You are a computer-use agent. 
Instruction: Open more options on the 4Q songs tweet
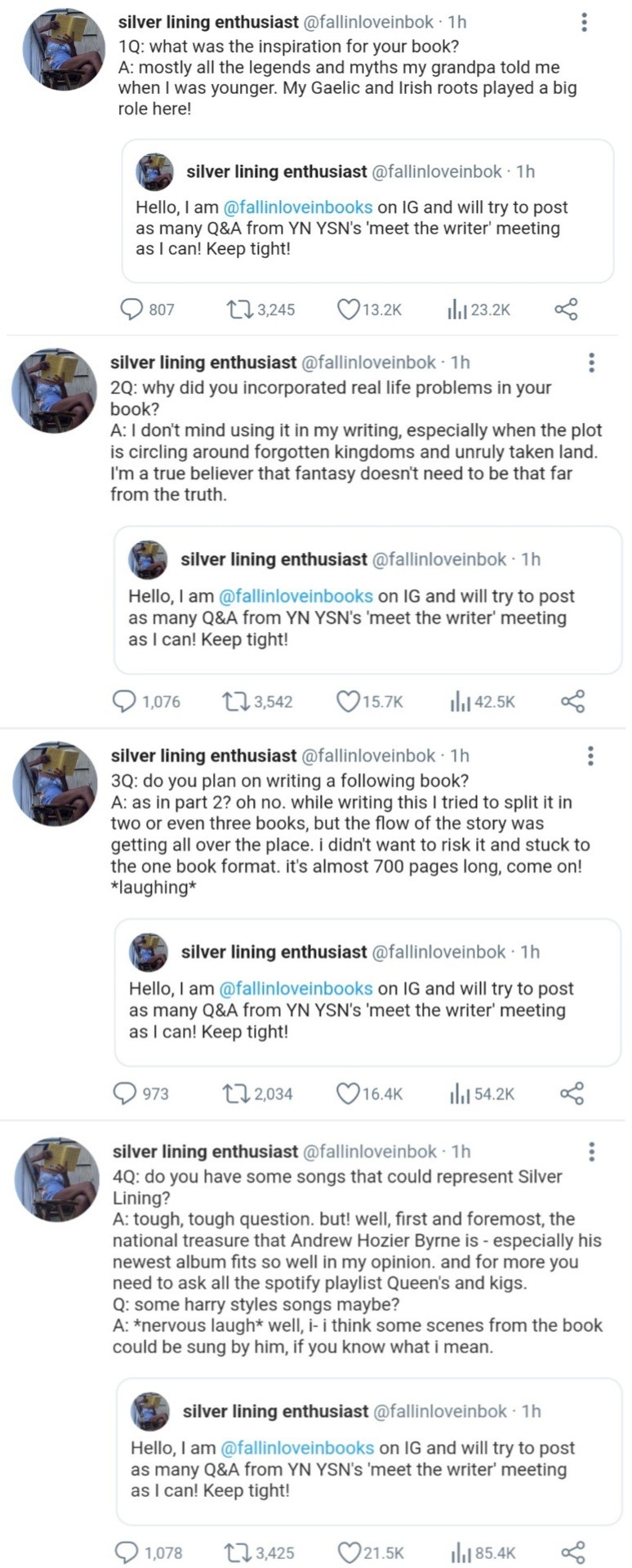click(591, 1151)
